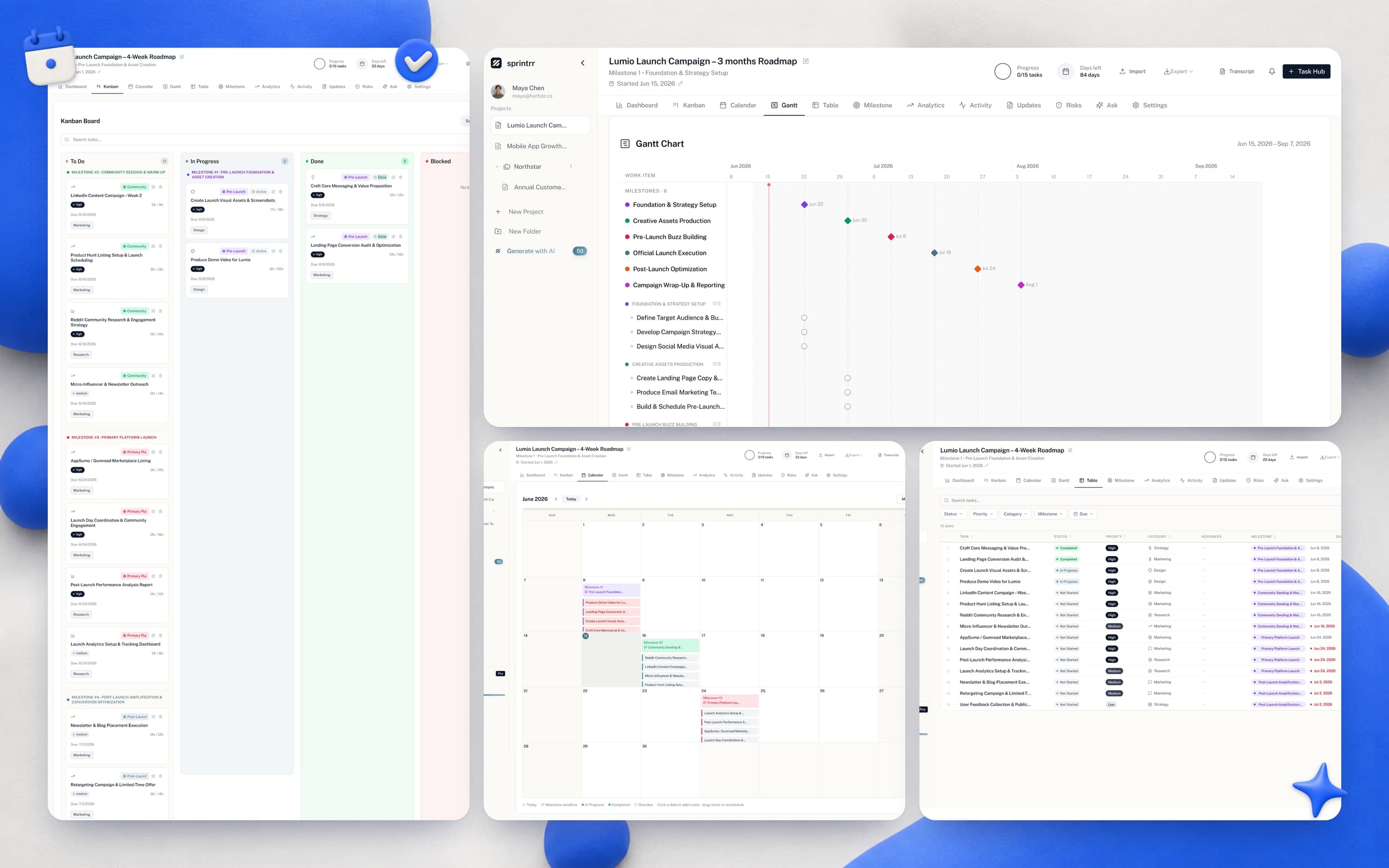Edit the Craft Core Messaging card in the Done column
1389x868 pixels.
pos(393,177)
